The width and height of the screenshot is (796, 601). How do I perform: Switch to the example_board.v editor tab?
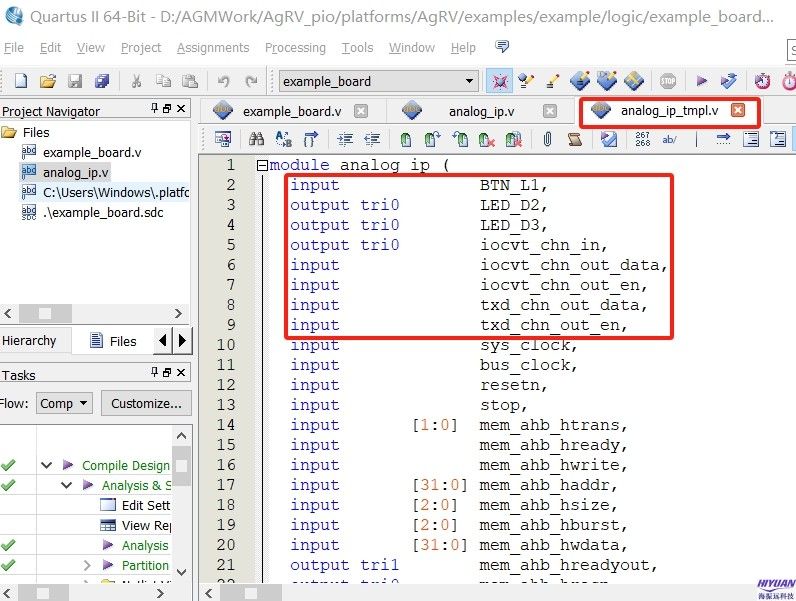coord(292,111)
